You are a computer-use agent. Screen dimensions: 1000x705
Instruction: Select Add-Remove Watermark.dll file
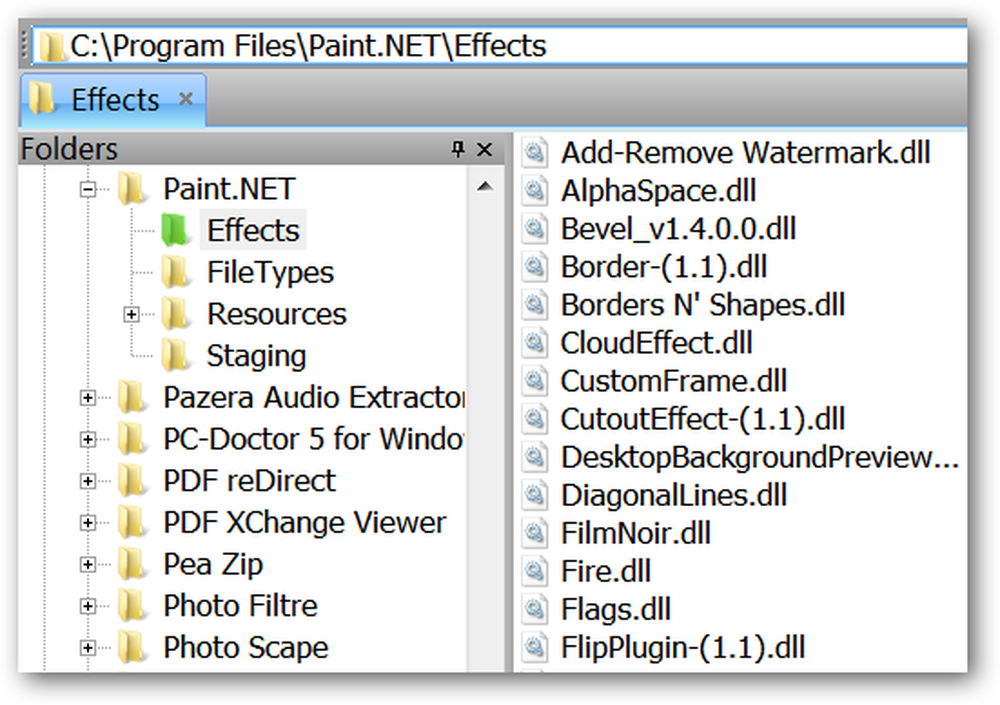tap(746, 153)
